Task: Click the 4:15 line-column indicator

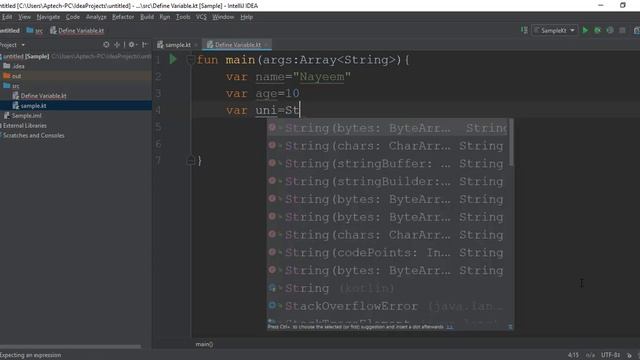Action: [573, 355]
